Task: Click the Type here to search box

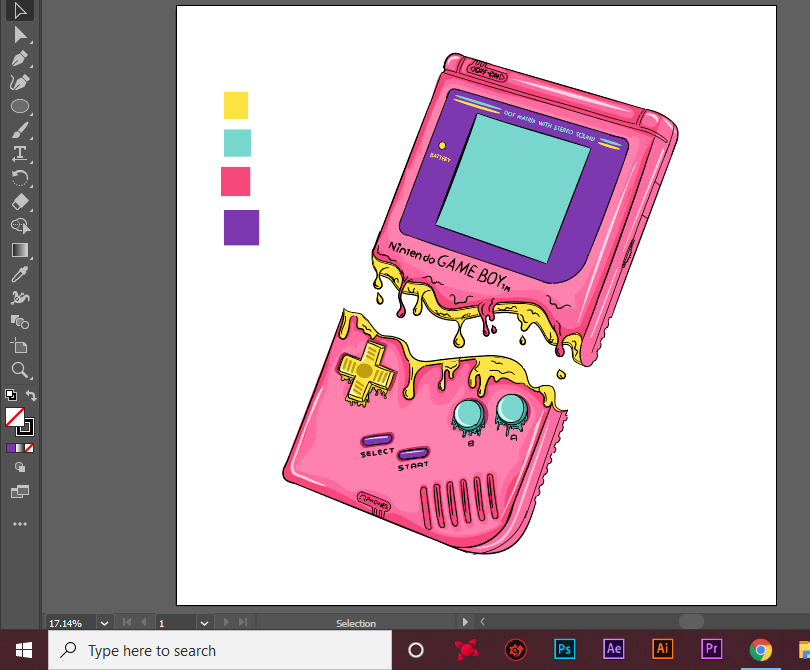Action: pos(220,650)
